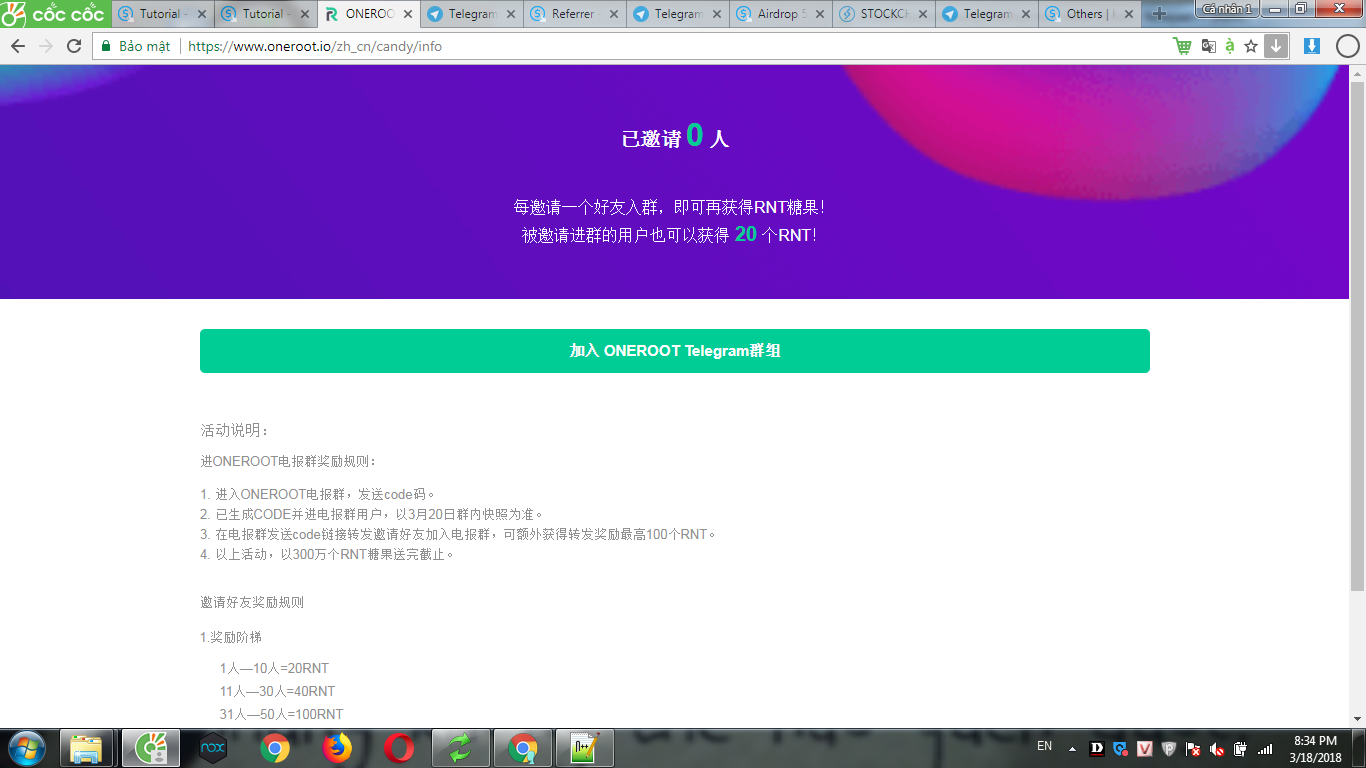
Task: Open the Cốc Cốc shopping cart tool
Action: 1182,46
